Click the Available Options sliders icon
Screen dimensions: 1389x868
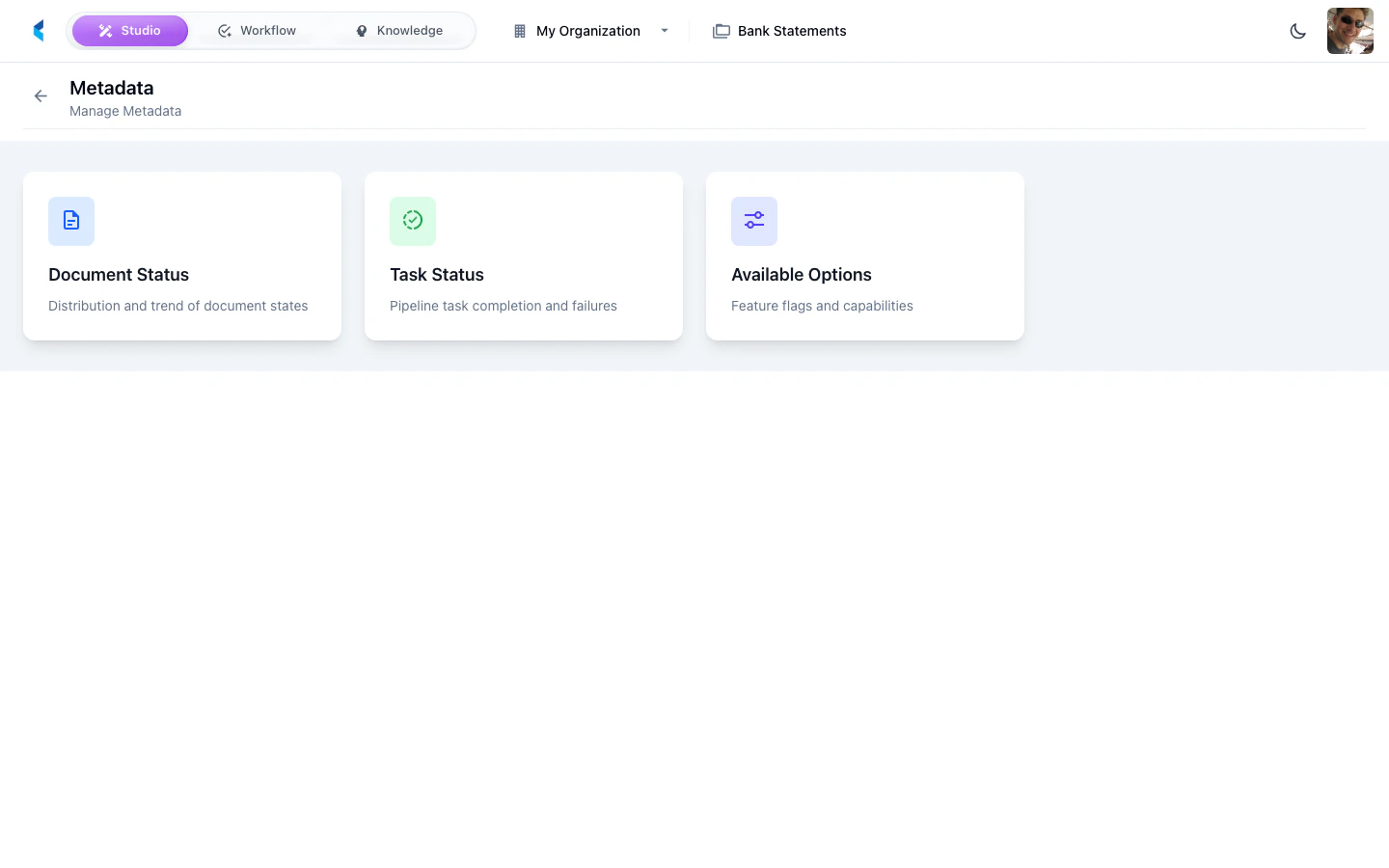[x=754, y=221]
